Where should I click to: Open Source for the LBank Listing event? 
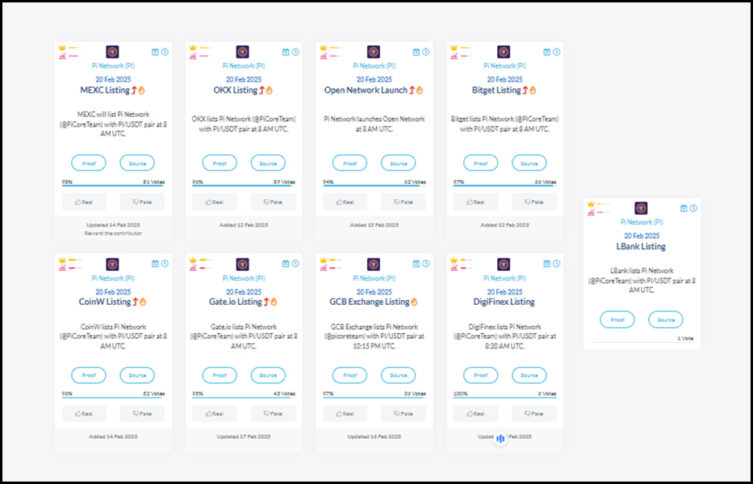point(666,320)
